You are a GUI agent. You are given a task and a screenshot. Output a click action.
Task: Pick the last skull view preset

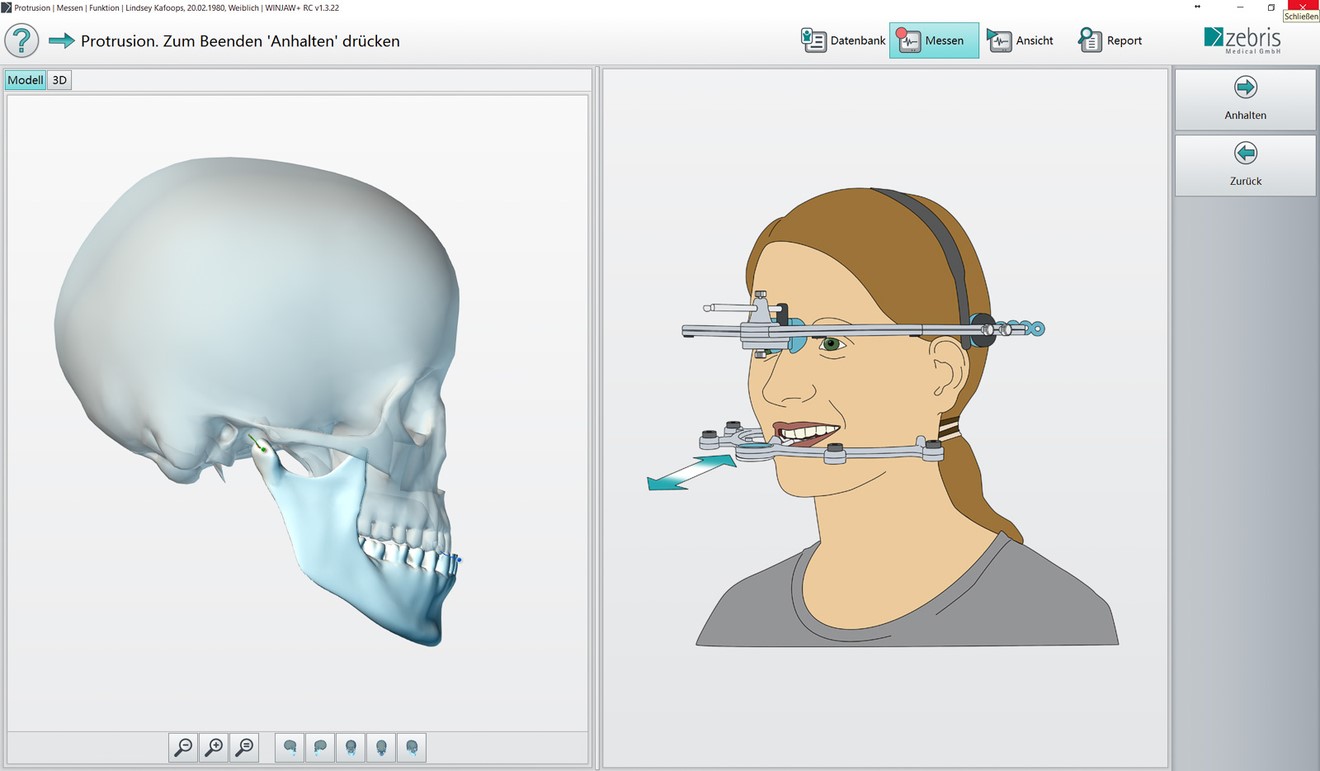[412, 747]
